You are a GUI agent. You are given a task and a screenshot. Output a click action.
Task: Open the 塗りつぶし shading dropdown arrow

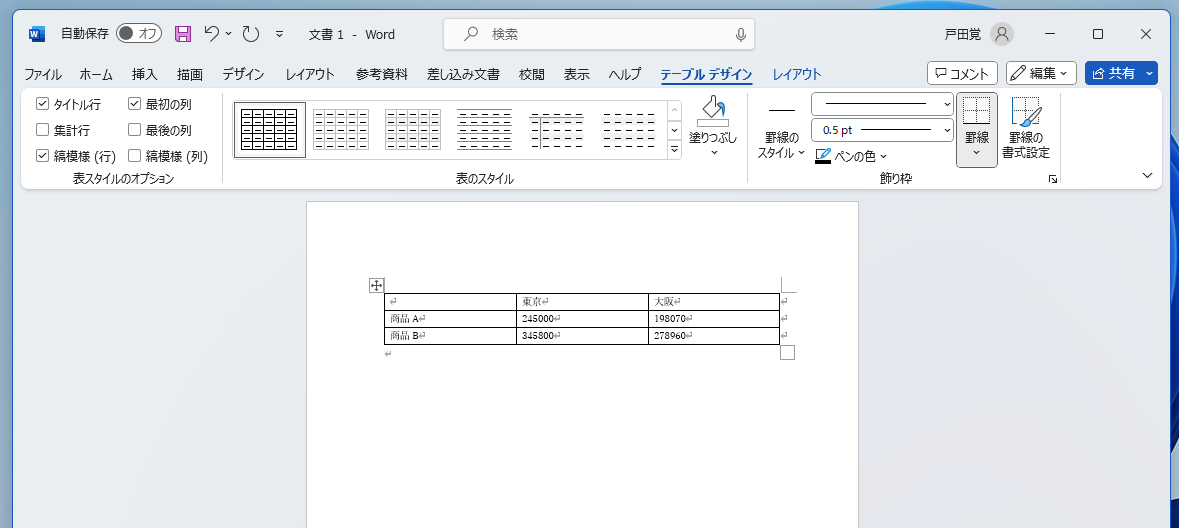[x=714, y=153]
